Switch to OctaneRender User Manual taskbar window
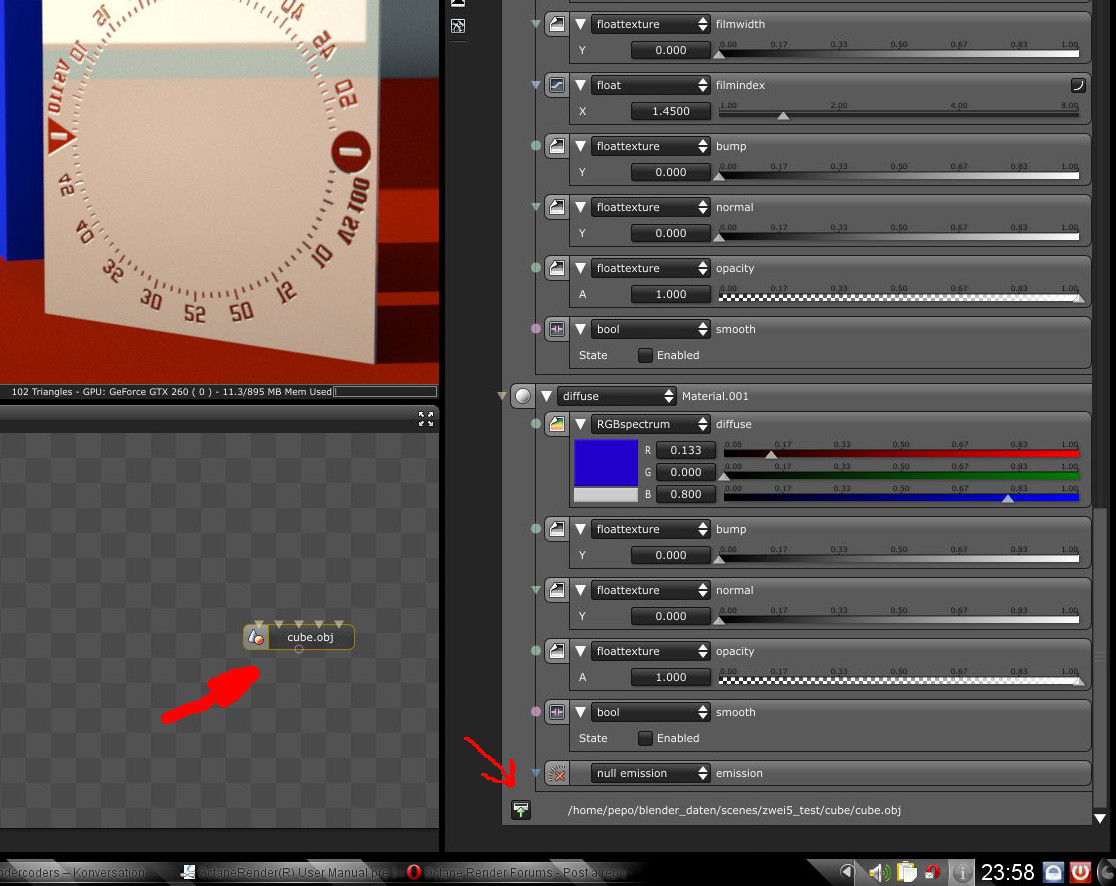This screenshot has width=1116, height=886. tap(286, 872)
